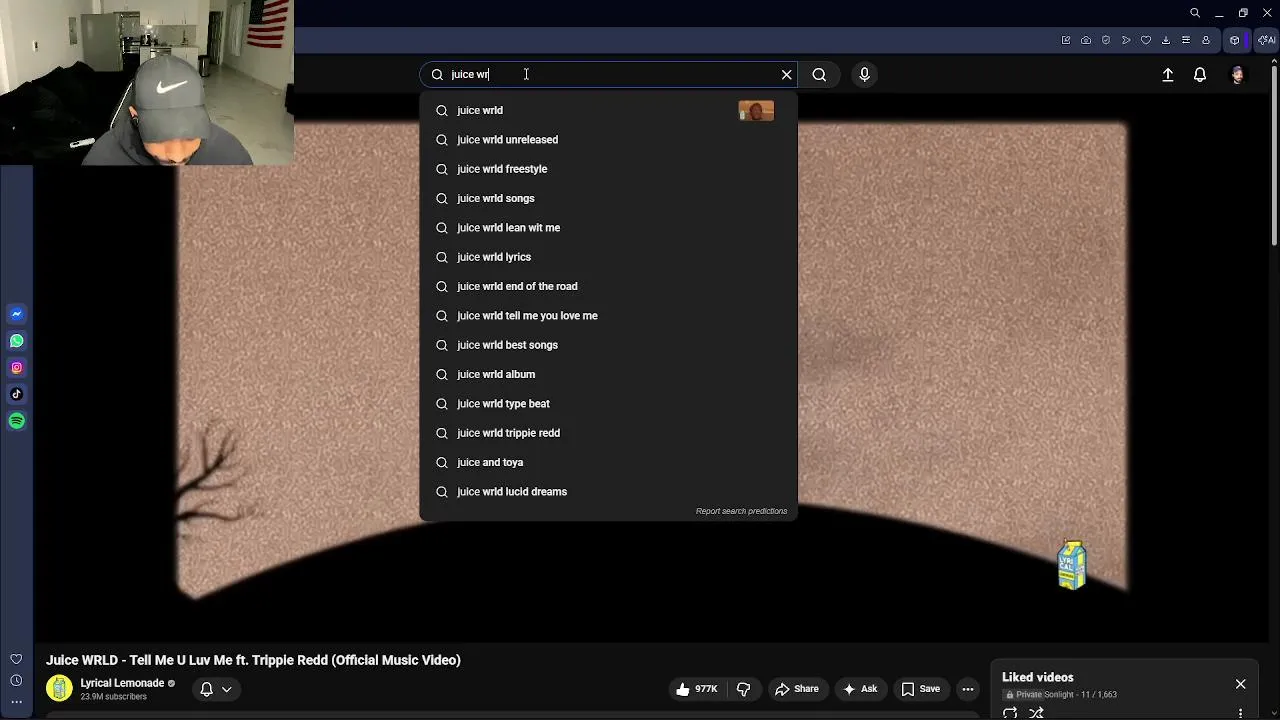Viewport: 1280px width, 720px height.
Task: Select suggestion 'juice wrld lyrics'
Action: (x=608, y=257)
